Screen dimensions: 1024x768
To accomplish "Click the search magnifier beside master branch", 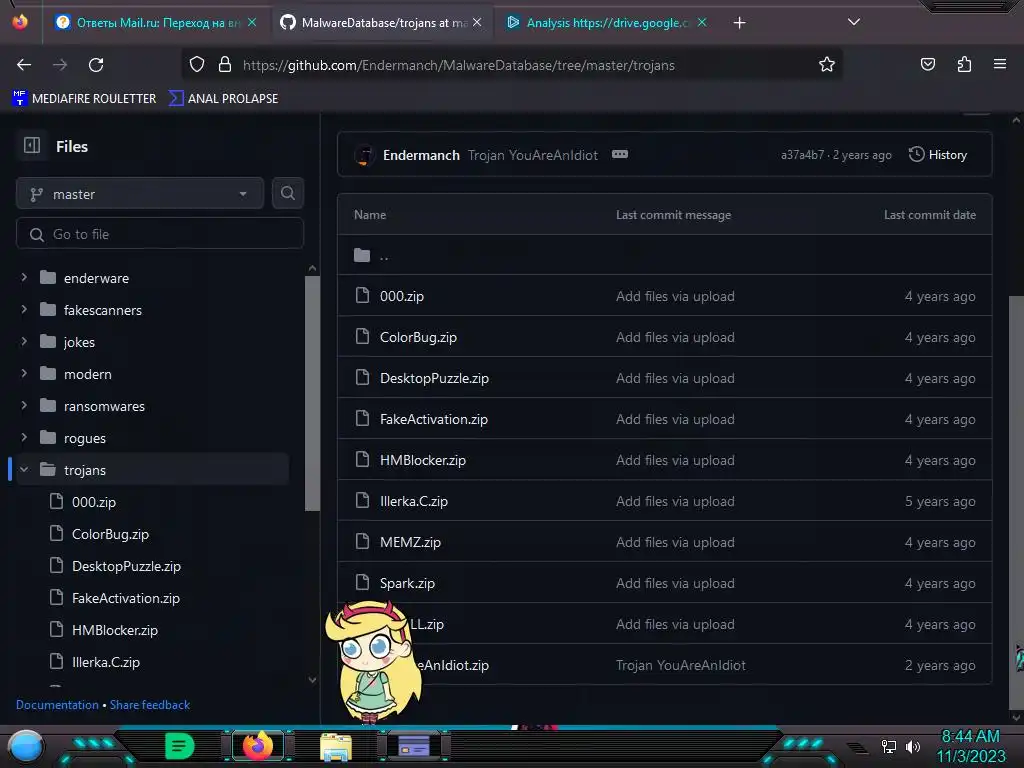I will (287, 193).
